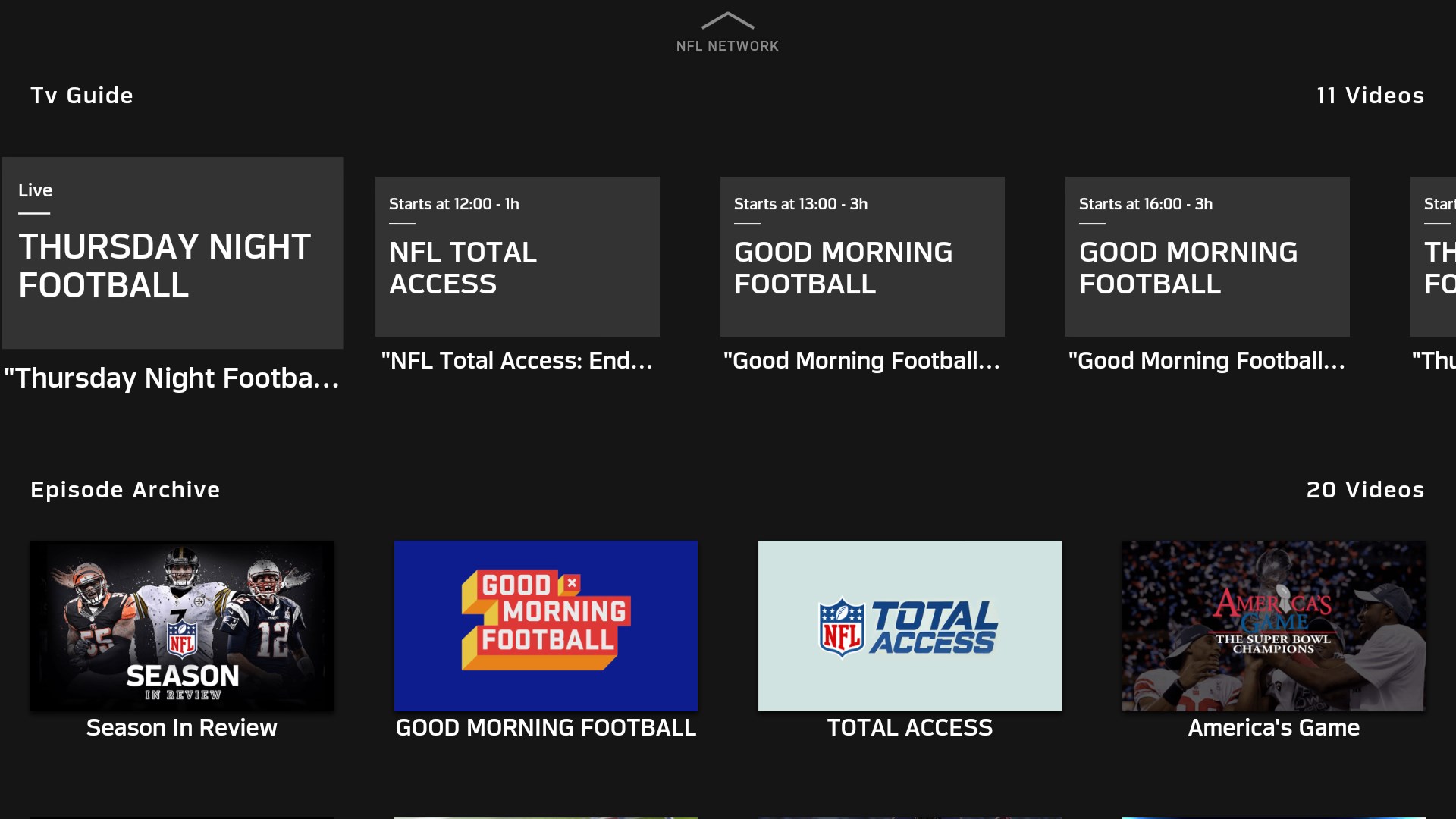Viewport: 1456px width, 819px height.
Task: Open the Season In Review thumbnail
Action: pos(182,626)
